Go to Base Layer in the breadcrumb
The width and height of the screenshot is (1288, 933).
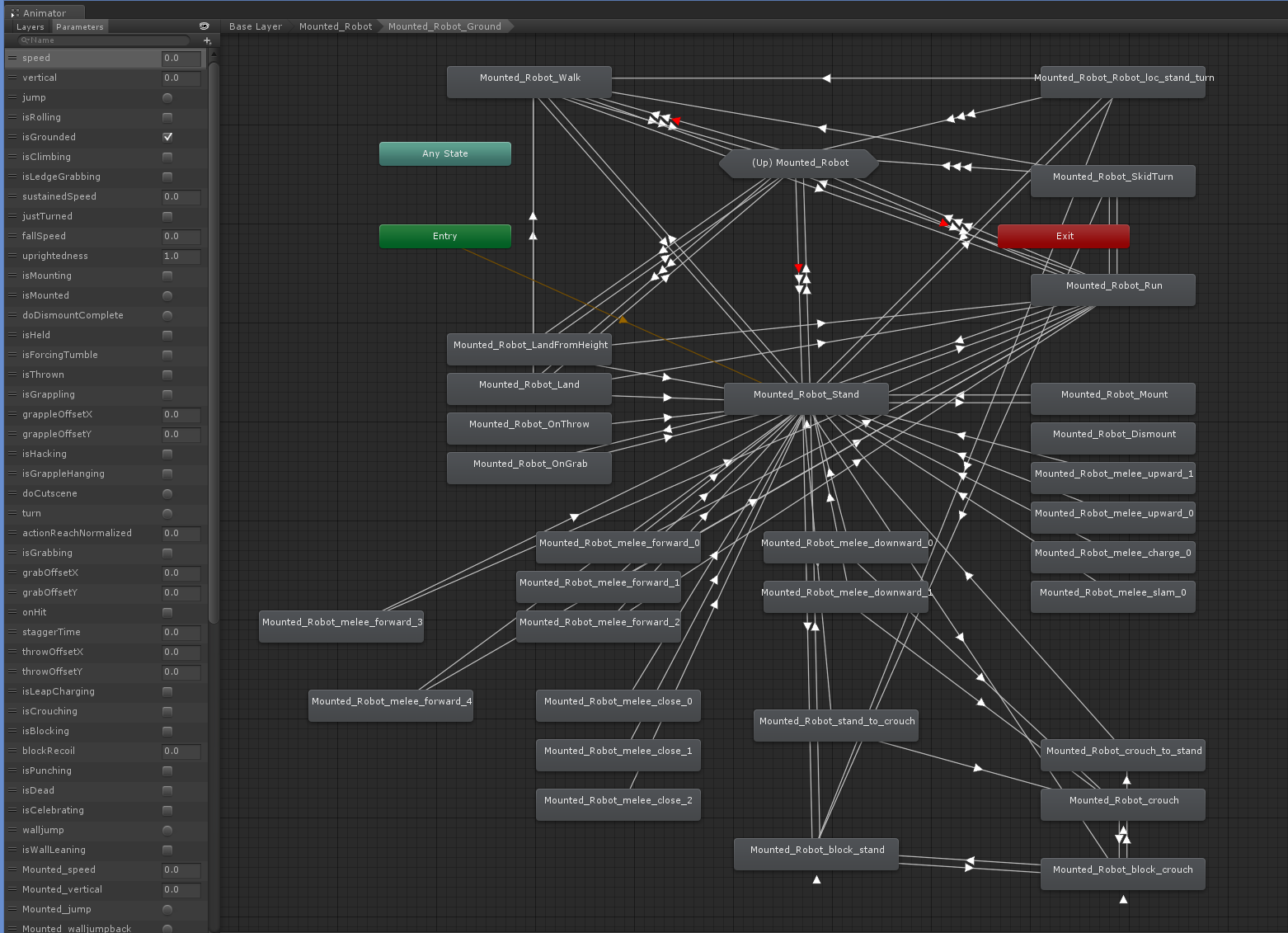(x=256, y=26)
